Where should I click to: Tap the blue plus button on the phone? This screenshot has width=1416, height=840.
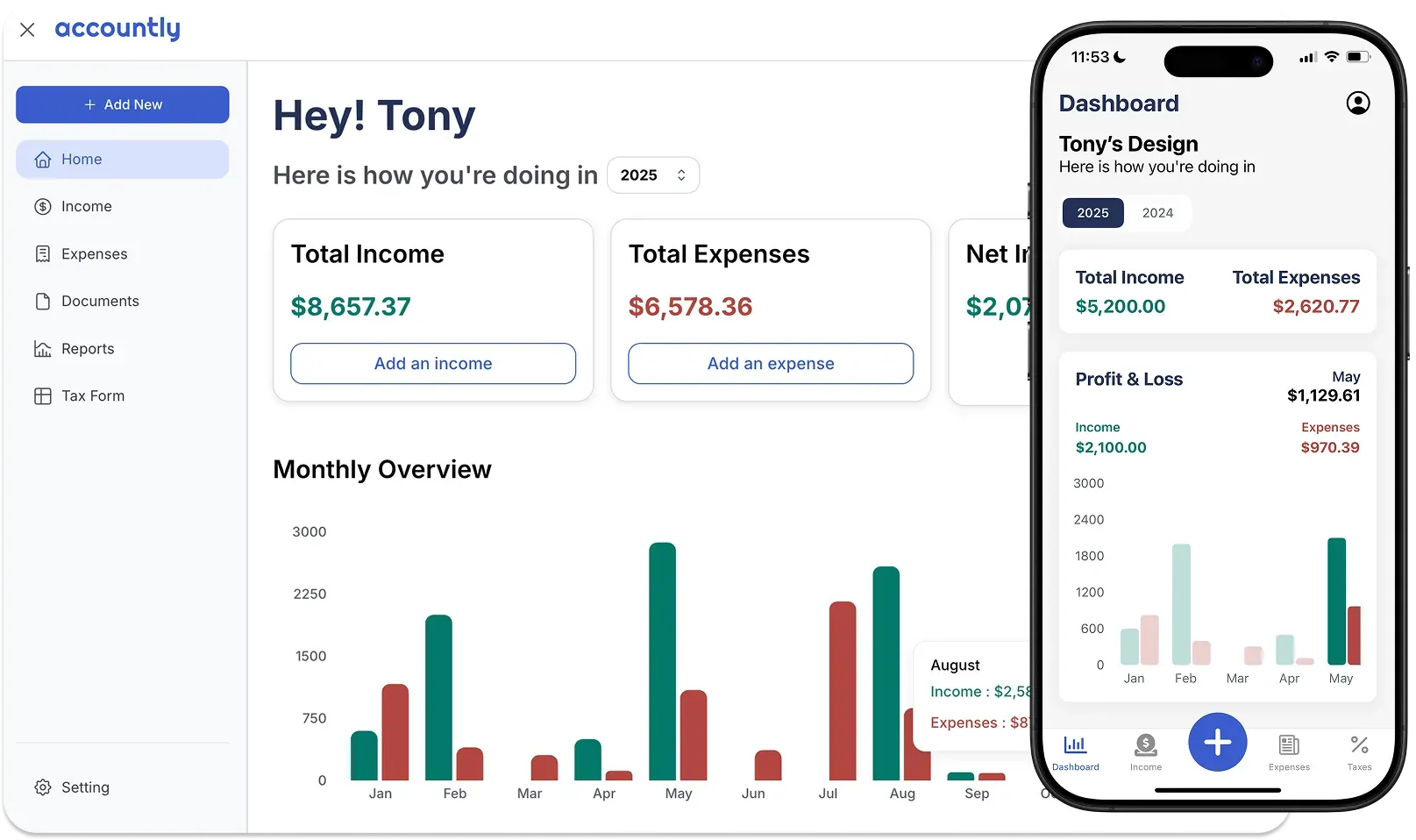click(x=1217, y=742)
